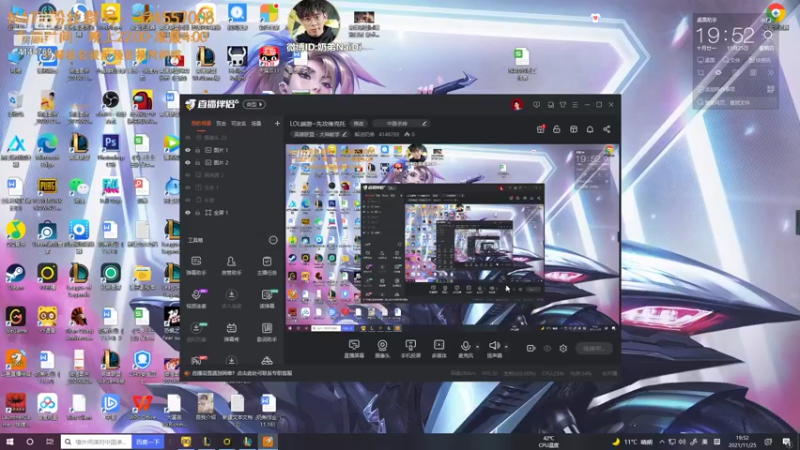Change the 英雄联盟 category selector

pyautogui.click(x=320, y=135)
